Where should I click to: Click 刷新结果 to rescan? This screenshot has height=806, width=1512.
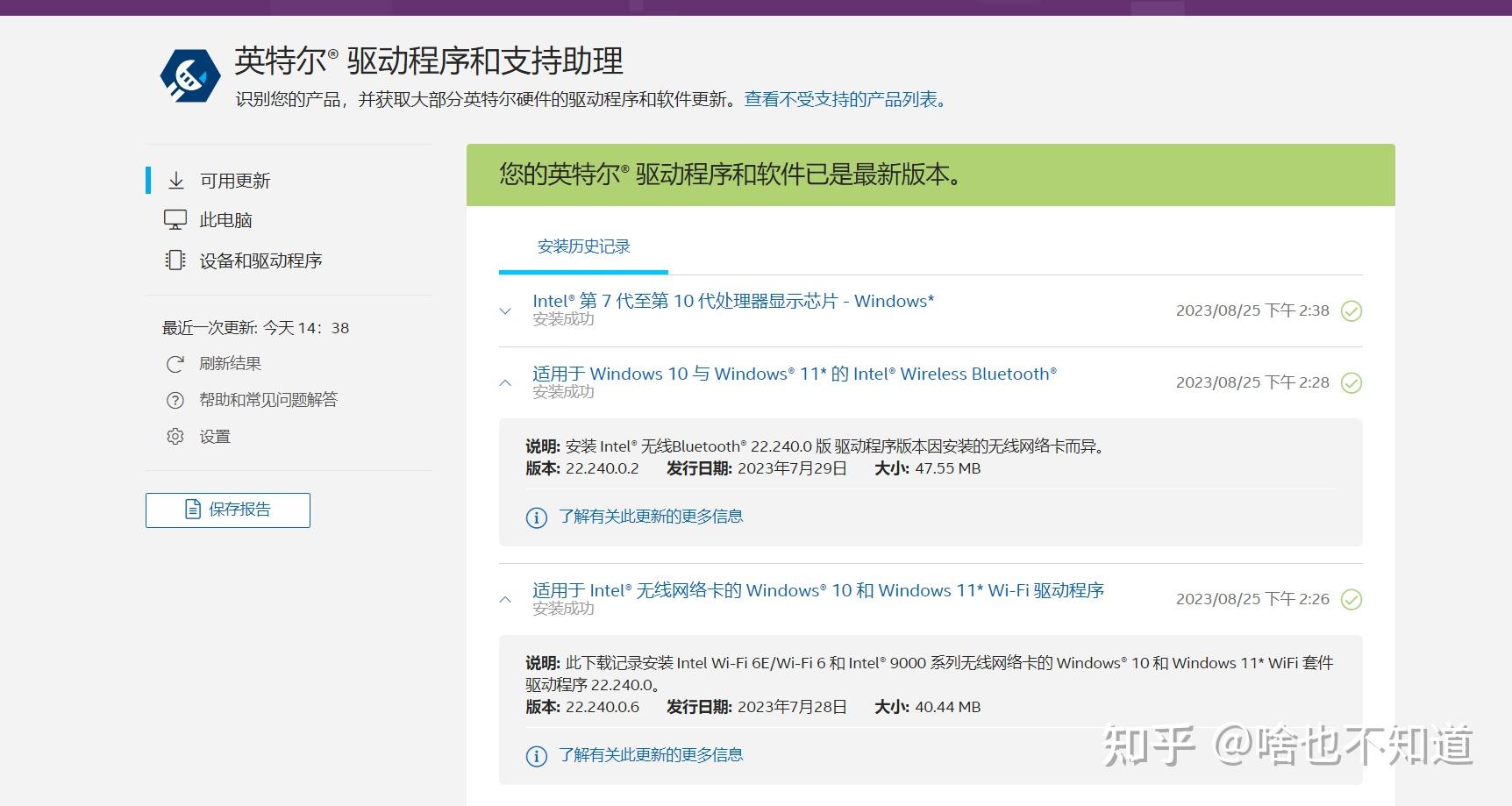pyautogui.click(x=230, y=363)
